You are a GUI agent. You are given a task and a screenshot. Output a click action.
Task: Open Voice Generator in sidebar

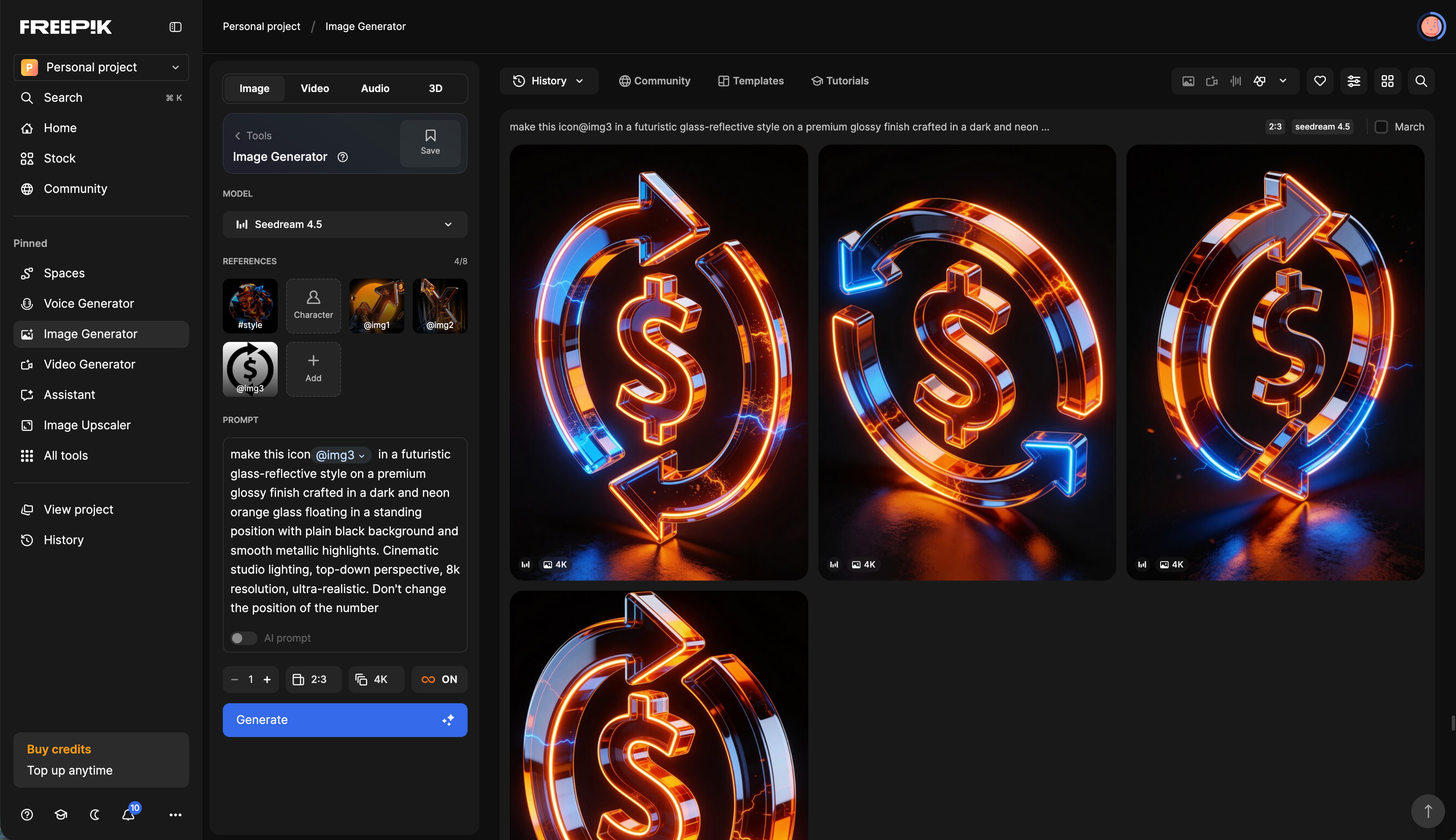point(101,303)
